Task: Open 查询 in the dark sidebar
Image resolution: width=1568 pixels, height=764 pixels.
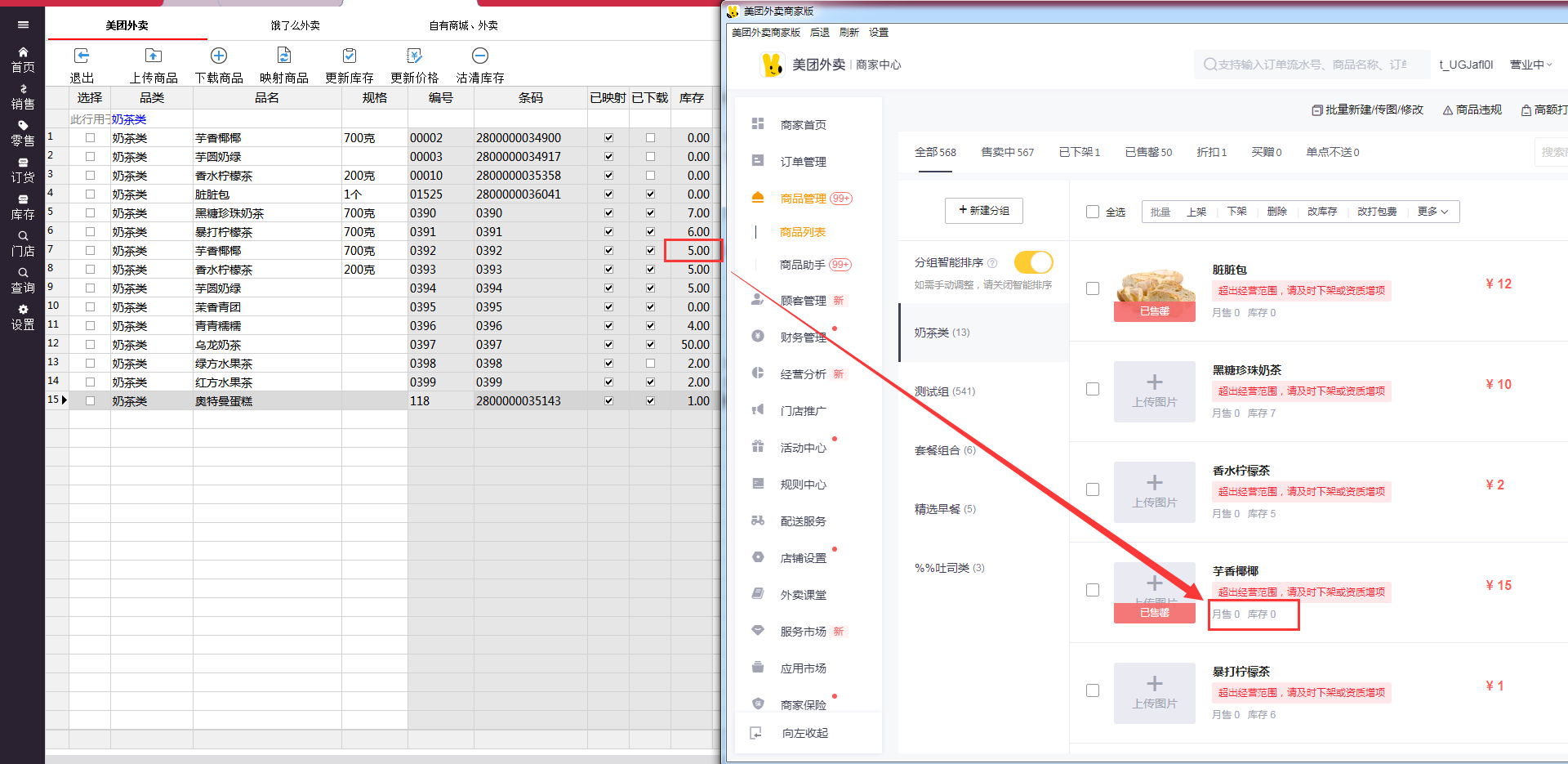Action: (x=23, y=281)
